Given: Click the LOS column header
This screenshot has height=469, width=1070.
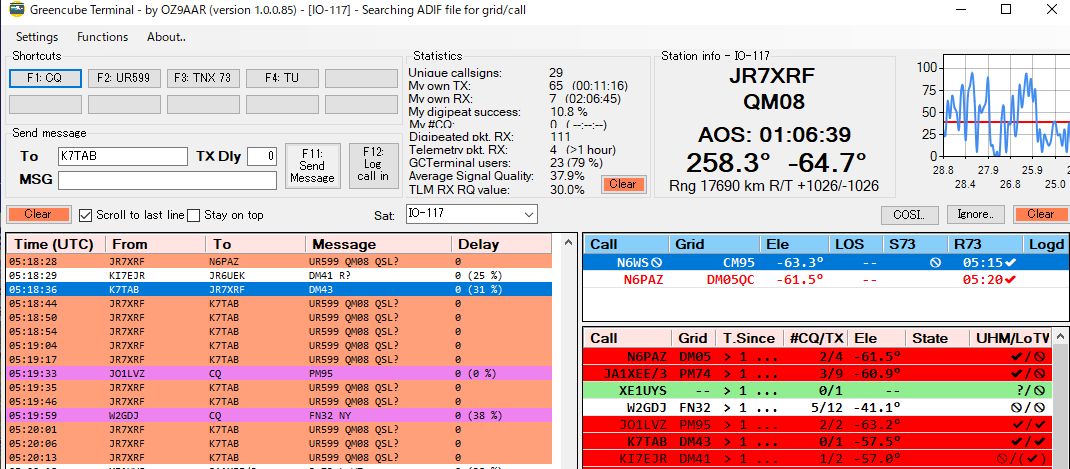Looking at the screenshot, I should pos(854,244).
